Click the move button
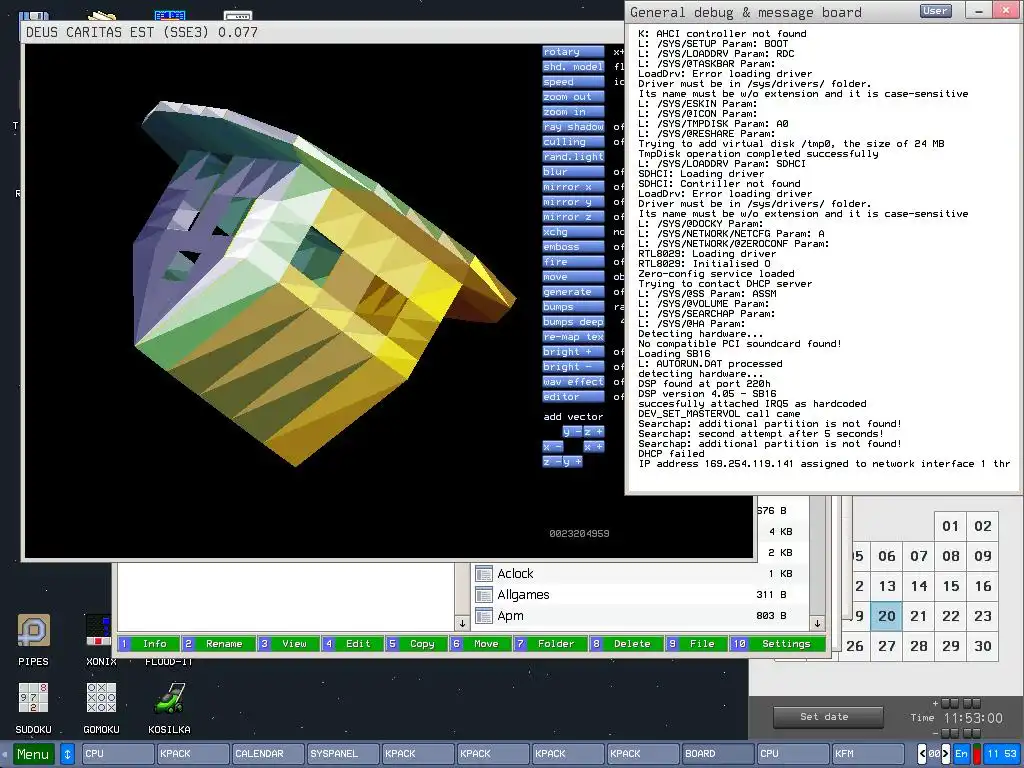 573,277
